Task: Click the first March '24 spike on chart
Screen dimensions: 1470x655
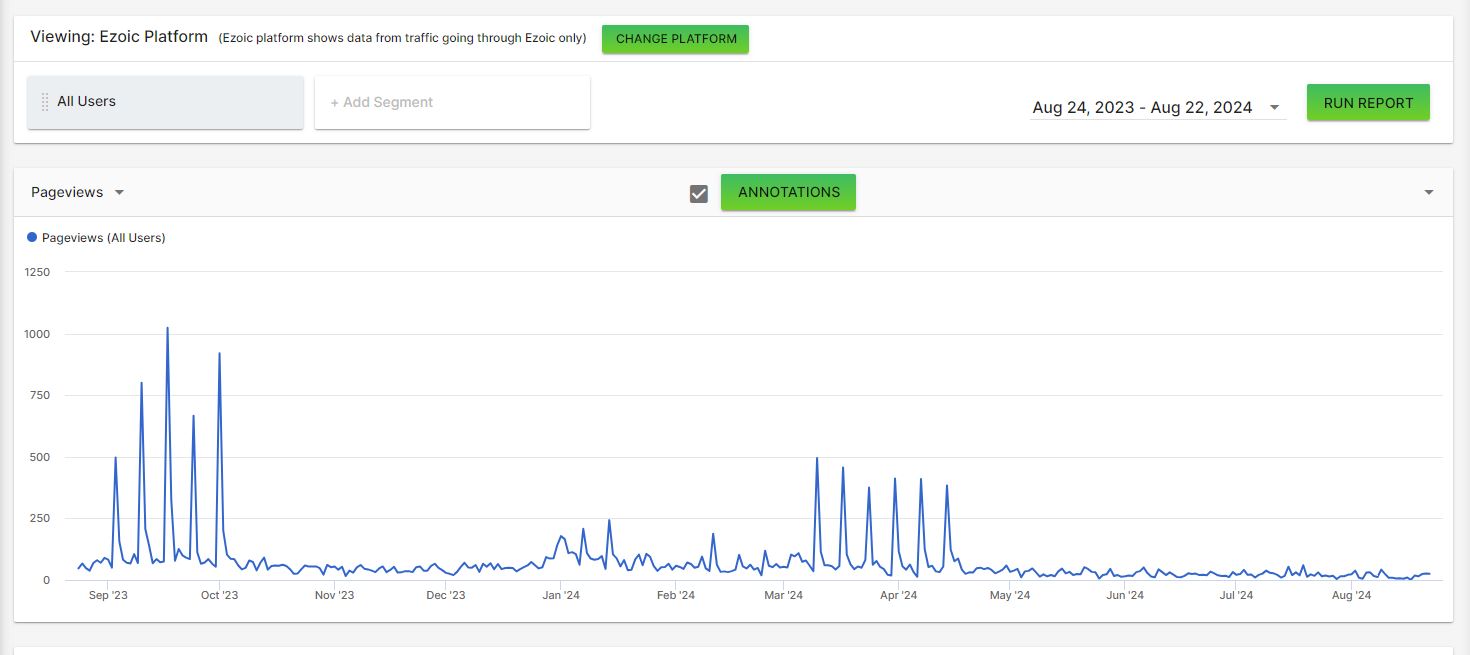Action: pyautogui.click(x=817, y=458)
